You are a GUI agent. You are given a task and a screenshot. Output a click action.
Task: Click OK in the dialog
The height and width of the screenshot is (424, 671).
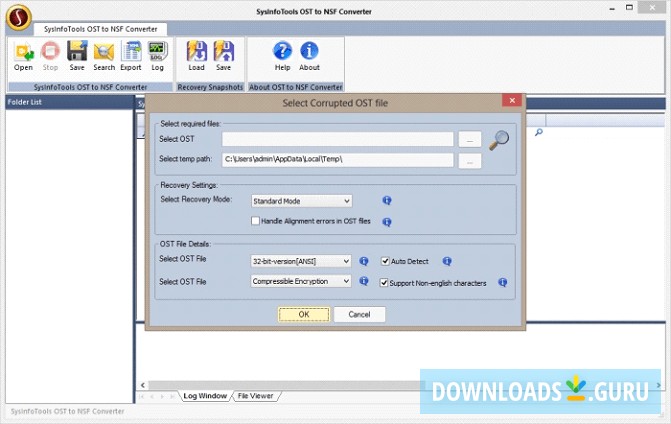[304, 314]
